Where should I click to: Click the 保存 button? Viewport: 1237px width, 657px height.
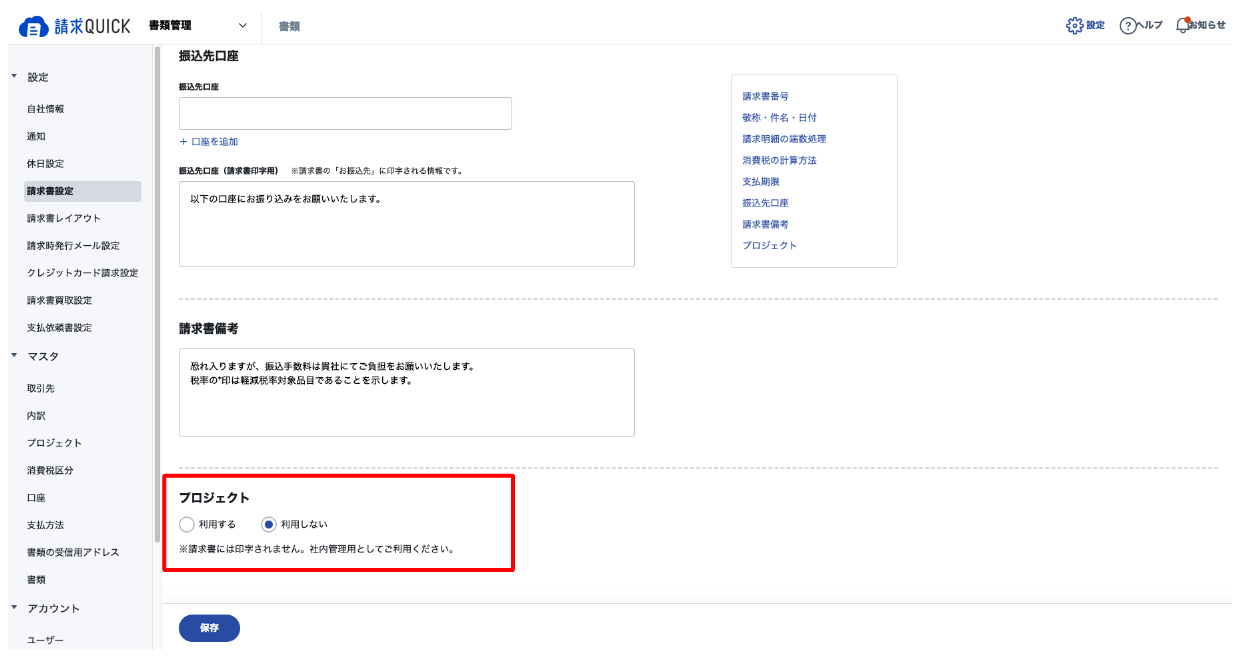pos(209,628)
